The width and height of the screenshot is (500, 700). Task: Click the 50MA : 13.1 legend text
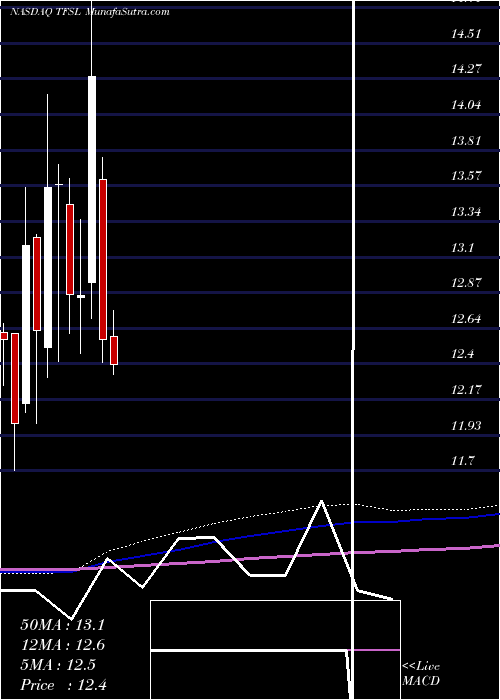pos(62,625)
